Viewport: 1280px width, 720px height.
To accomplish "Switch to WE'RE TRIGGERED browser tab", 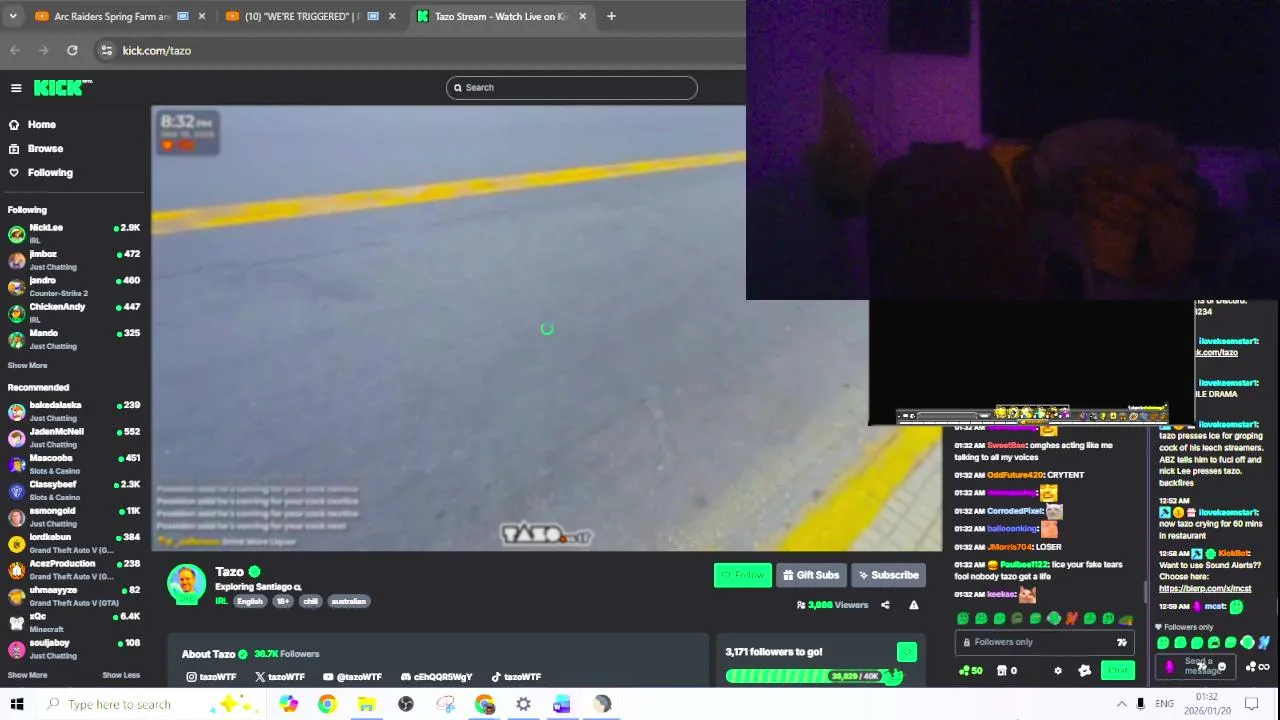I will point(310,16).
